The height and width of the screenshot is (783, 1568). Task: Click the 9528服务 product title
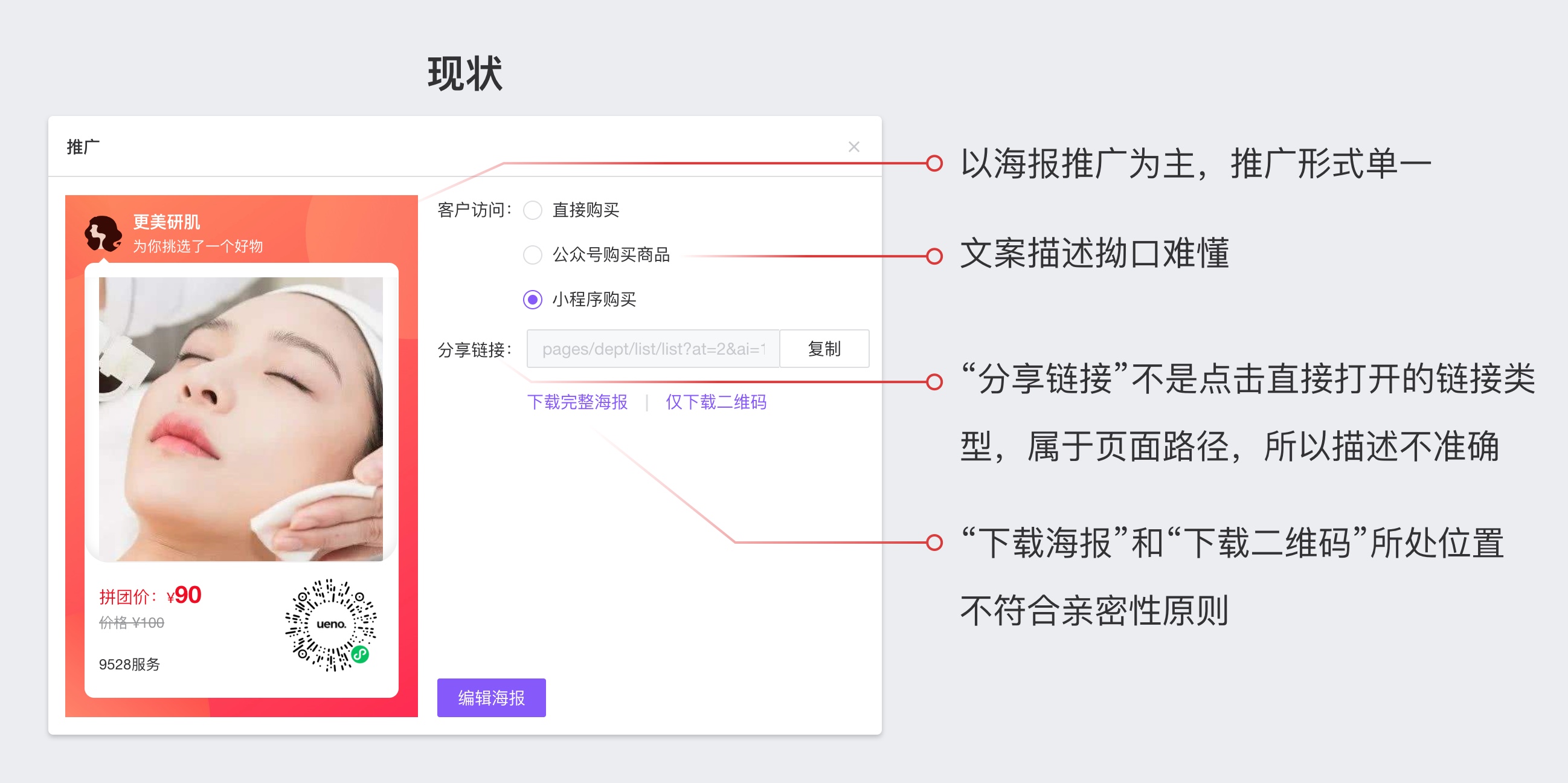(129, 664)
